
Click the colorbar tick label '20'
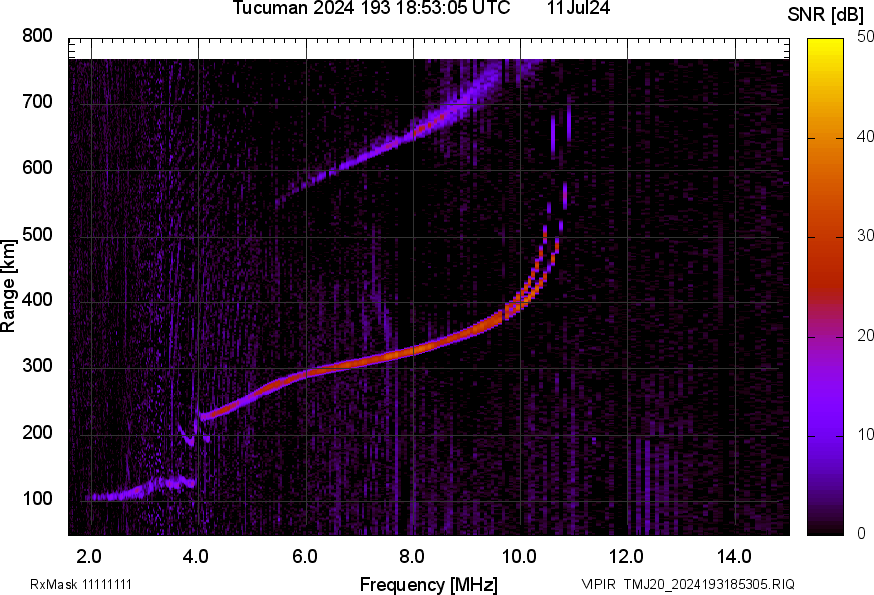tap(865, 335)
